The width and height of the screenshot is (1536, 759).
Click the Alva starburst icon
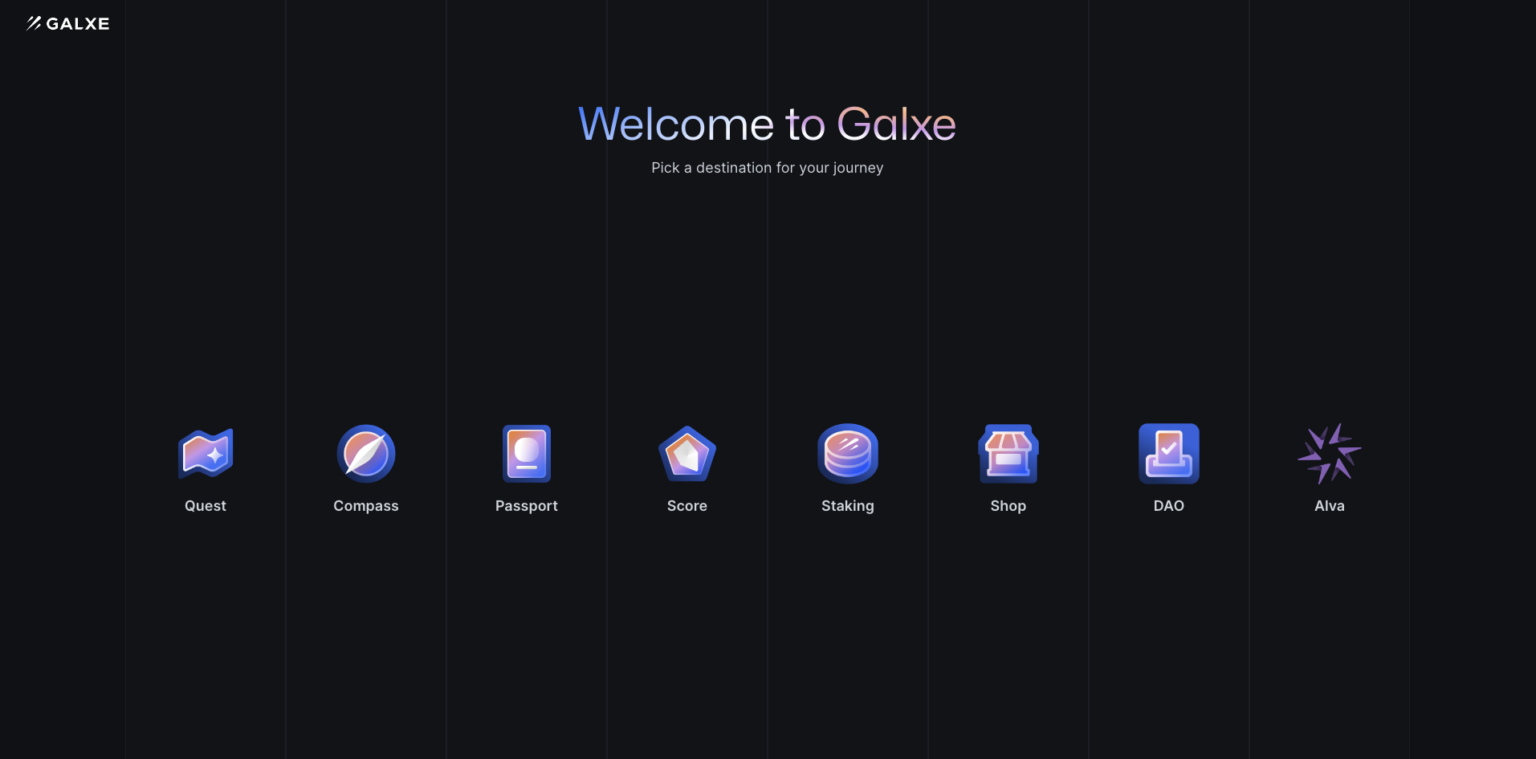click(1329, 453)
